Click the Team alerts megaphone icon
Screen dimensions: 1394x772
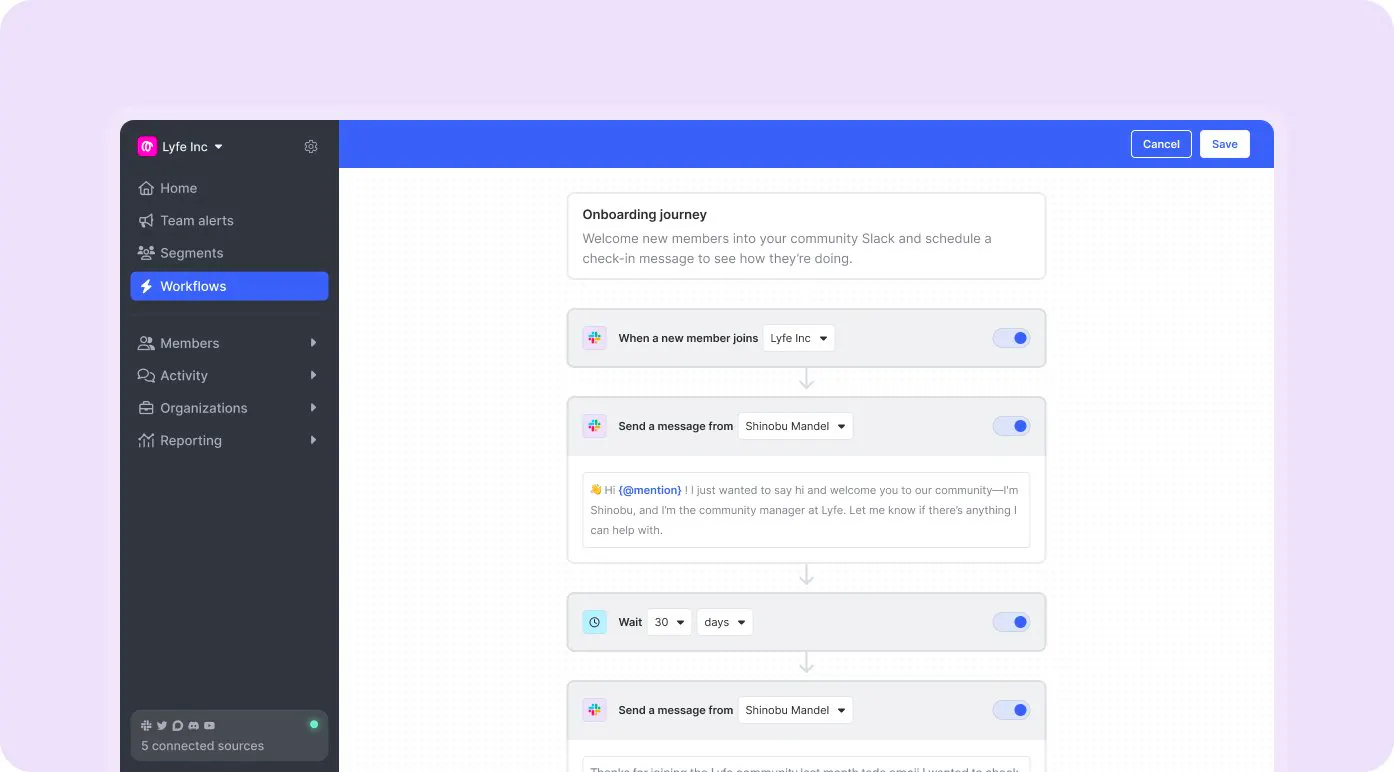146,221
